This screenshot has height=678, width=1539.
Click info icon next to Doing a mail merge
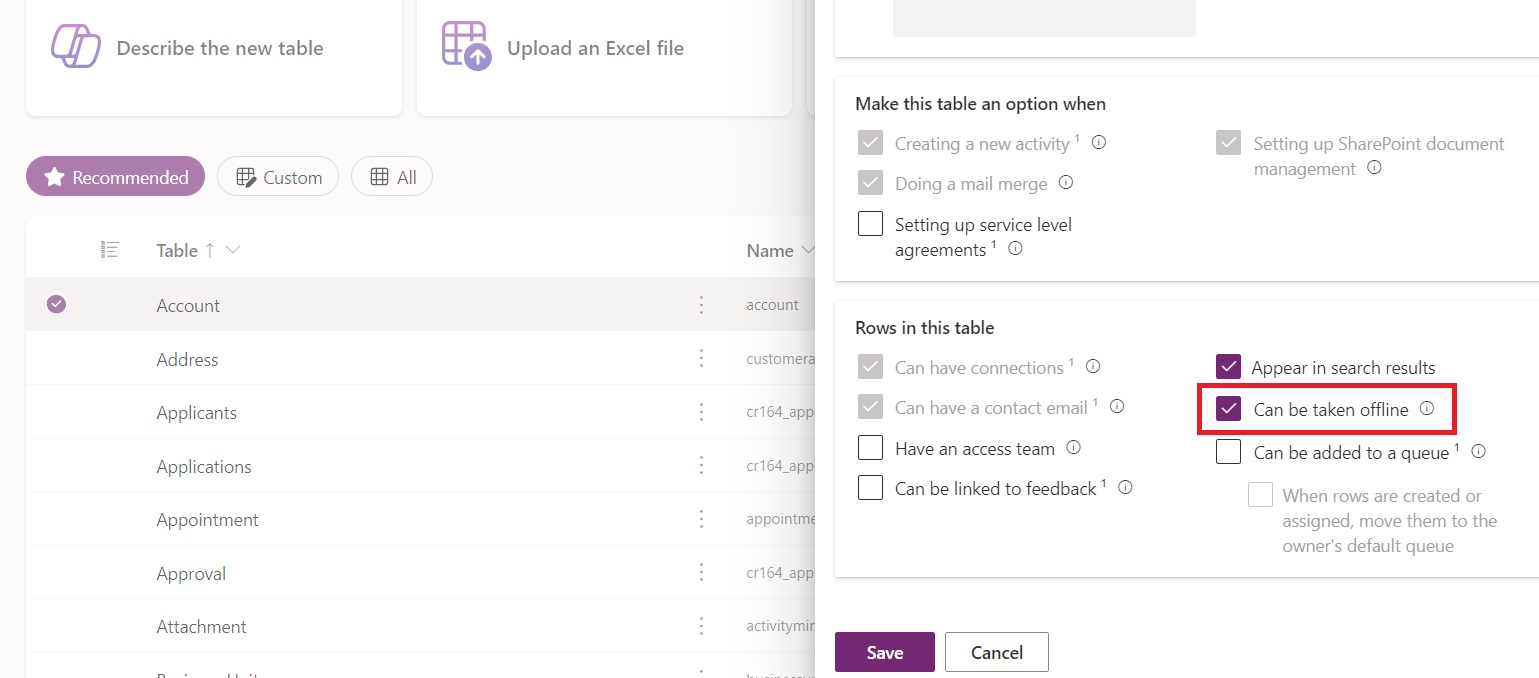[1066, 183]
